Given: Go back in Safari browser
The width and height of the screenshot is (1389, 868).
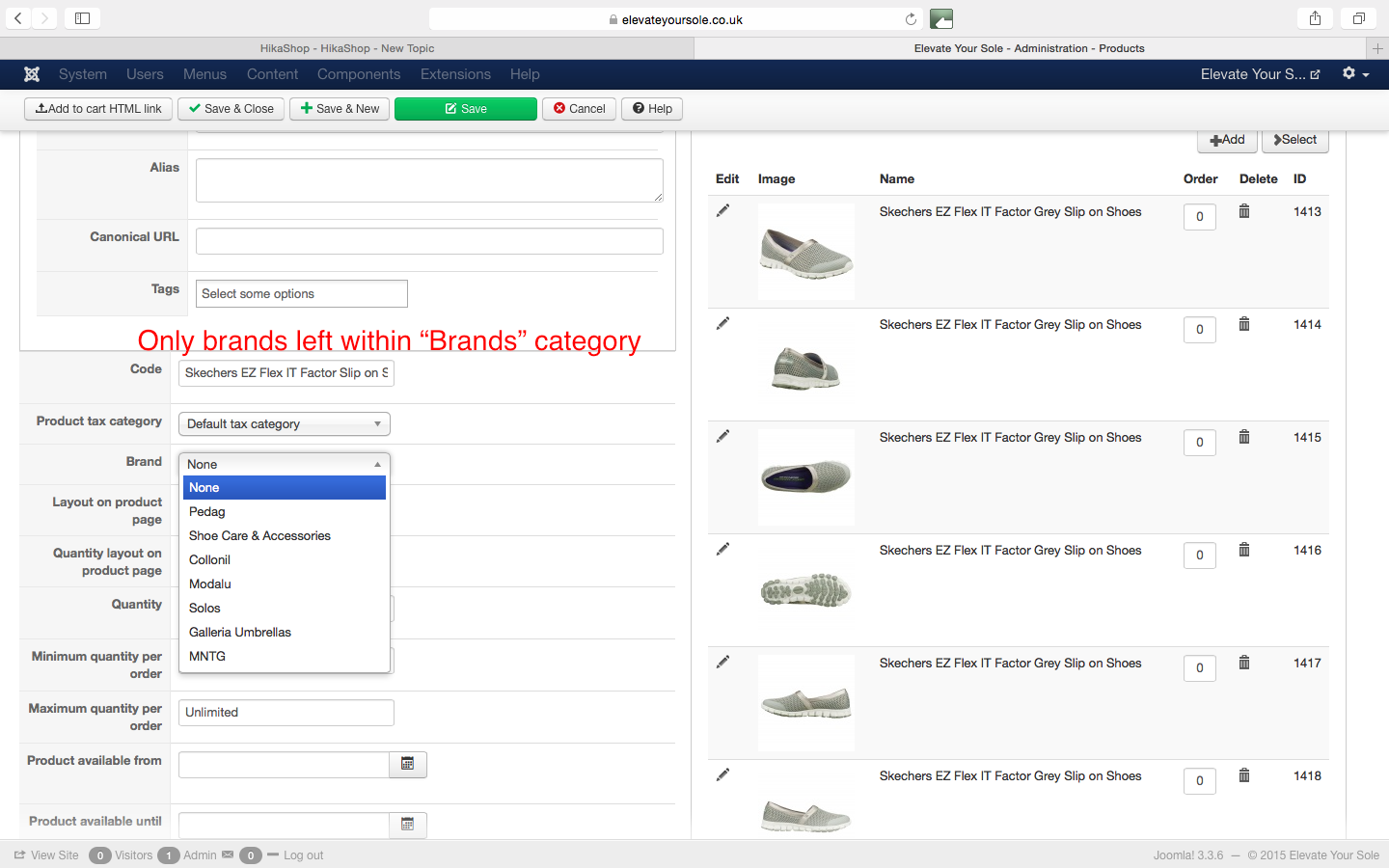Looking at the screenshot, I should [x=18, y=18].
